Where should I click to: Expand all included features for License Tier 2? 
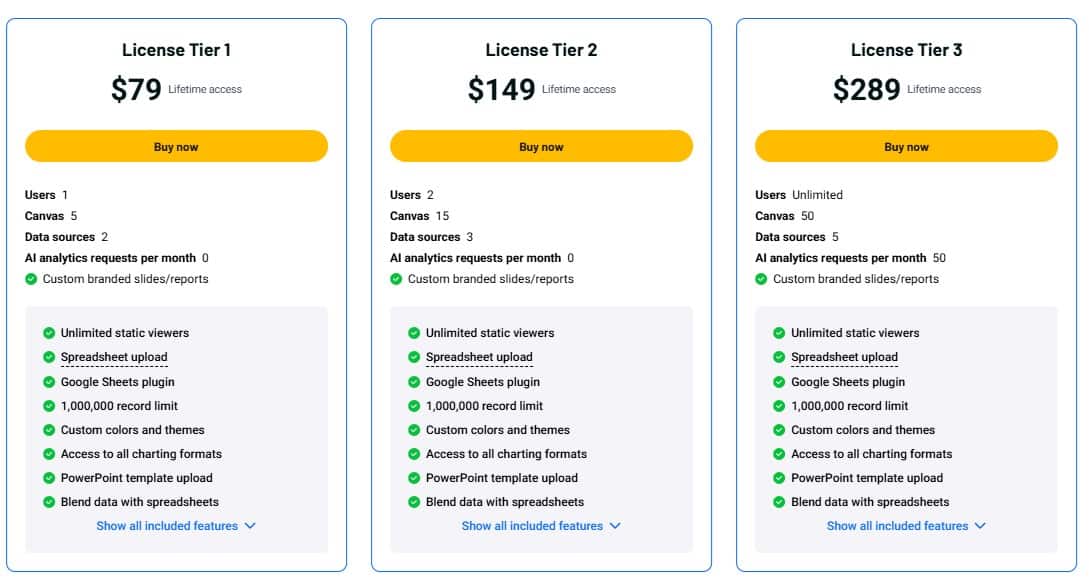click(533, 525)
